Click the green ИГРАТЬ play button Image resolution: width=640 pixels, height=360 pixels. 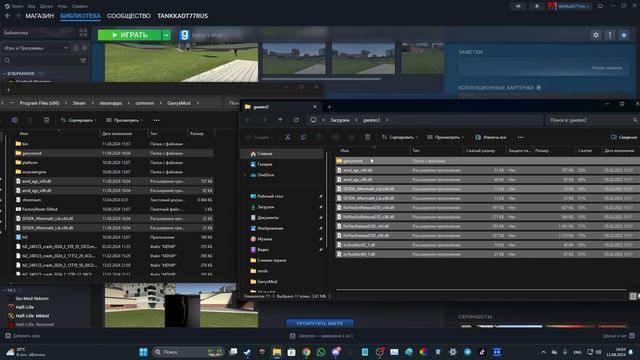pos(129,35)
